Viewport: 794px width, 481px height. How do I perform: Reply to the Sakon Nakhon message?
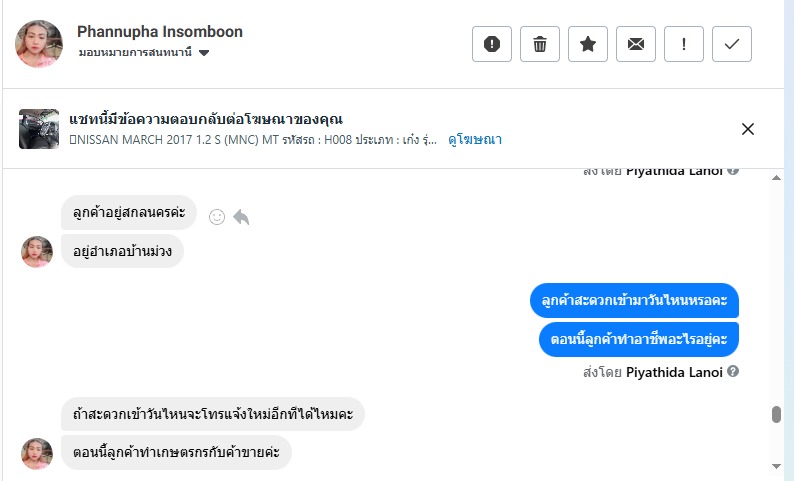[241, 216]
